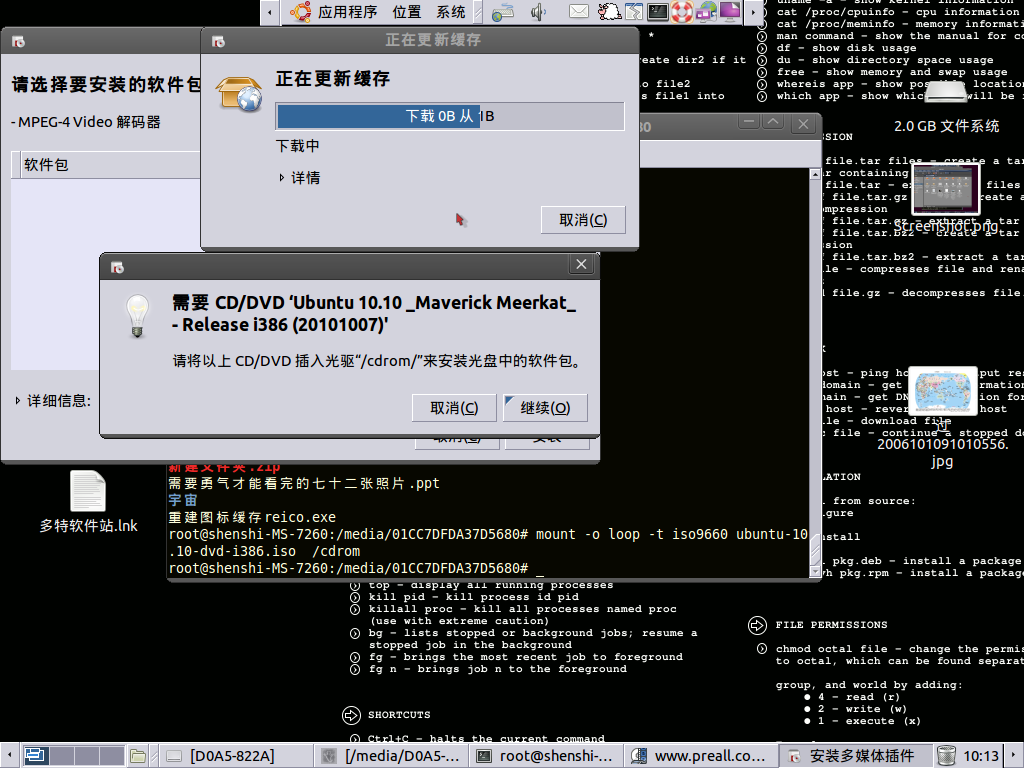The width and height of the screenshot is (1024, 768).
Task: Click the 宇宙 directory entry in terminal
Action: (183, 500)
